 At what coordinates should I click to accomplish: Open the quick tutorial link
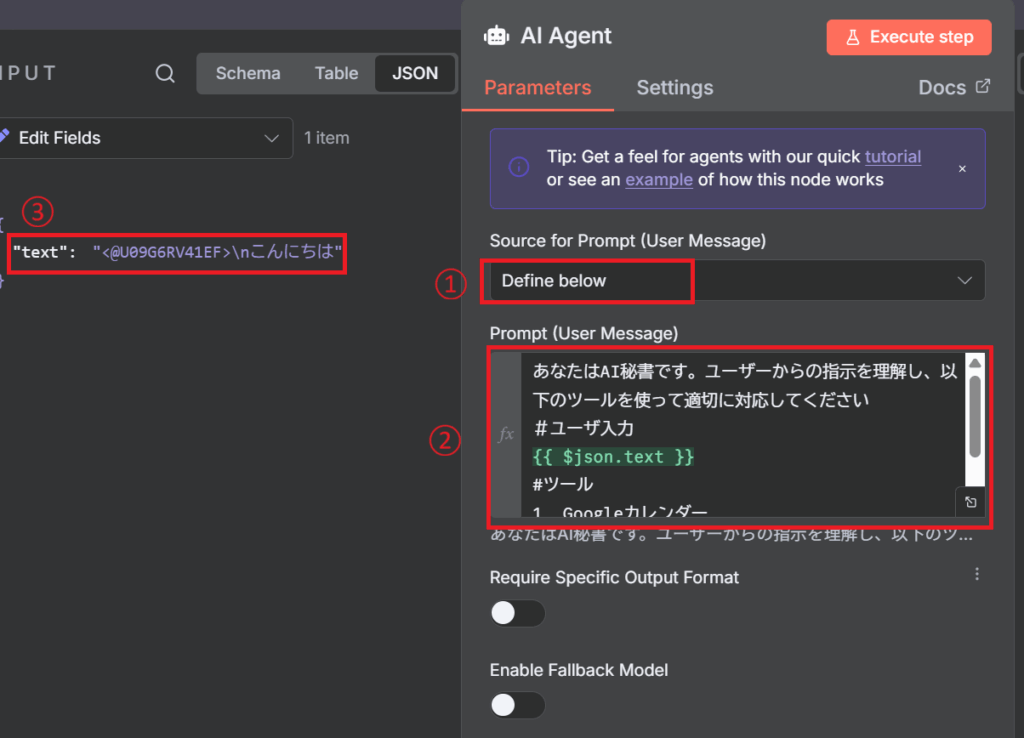point(892,157)
